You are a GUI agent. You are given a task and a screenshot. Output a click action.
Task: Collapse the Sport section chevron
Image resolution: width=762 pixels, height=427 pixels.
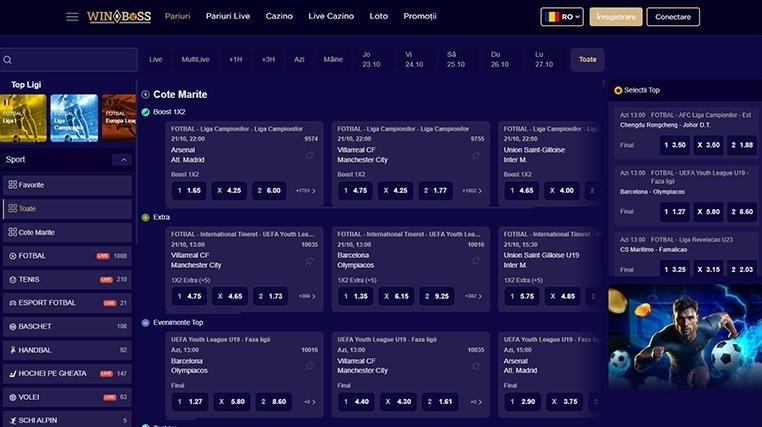tap(123, 160)
